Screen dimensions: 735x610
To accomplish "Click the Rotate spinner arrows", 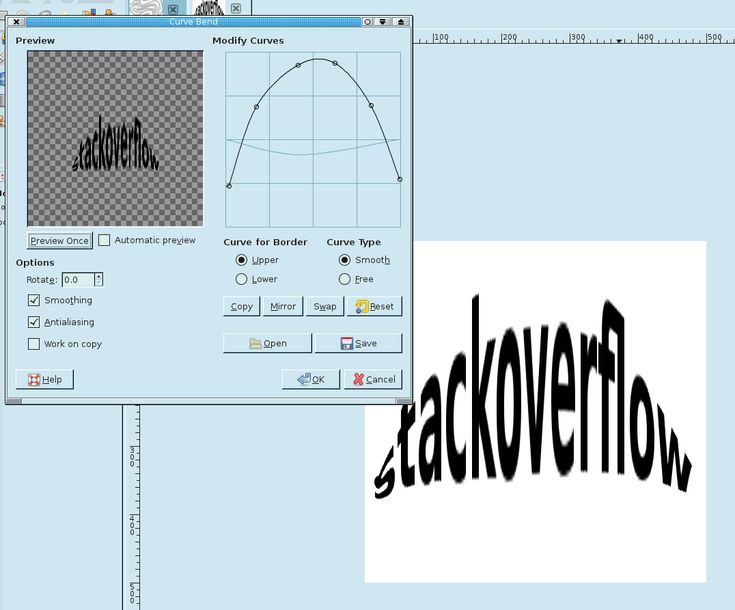I will click(98, 280).
